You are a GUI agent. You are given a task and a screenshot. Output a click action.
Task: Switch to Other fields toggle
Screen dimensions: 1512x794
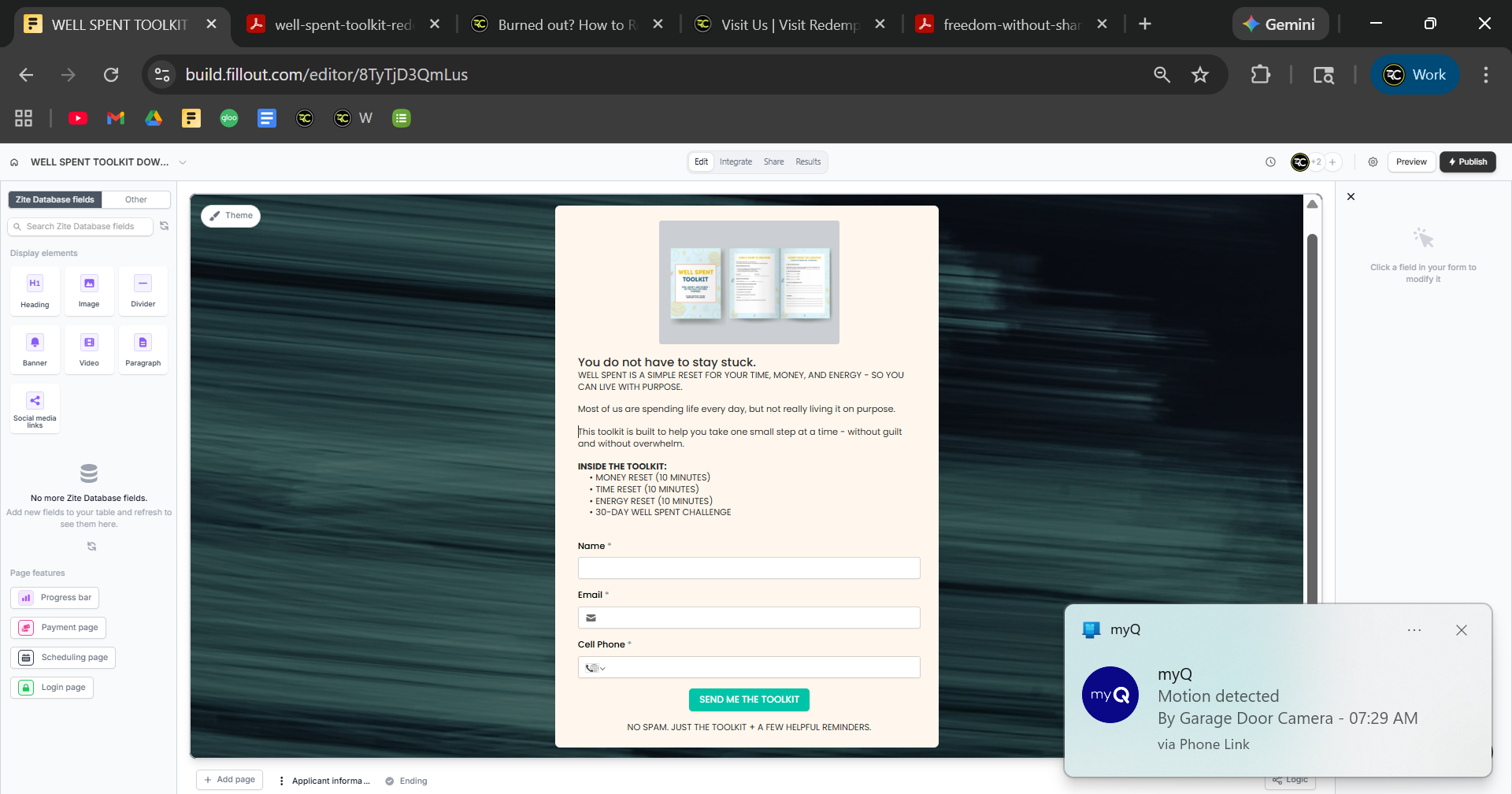135,200
